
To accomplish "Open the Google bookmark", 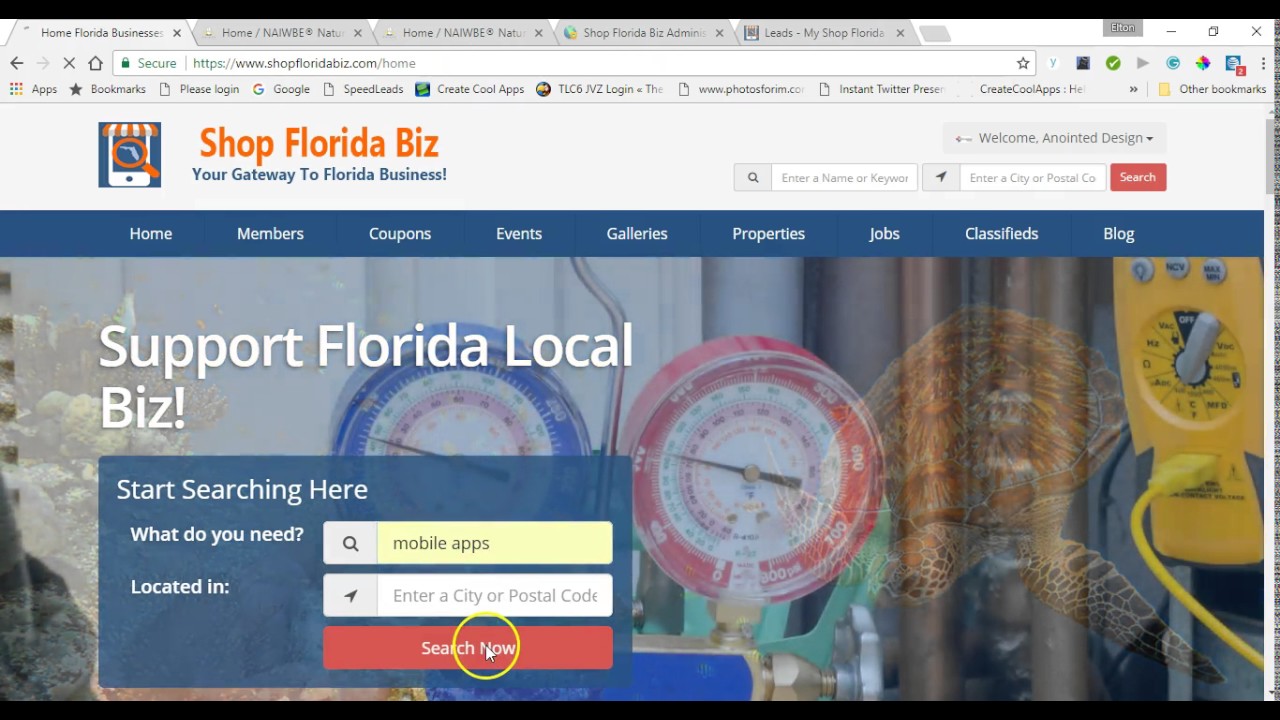I will click(281, 89).
